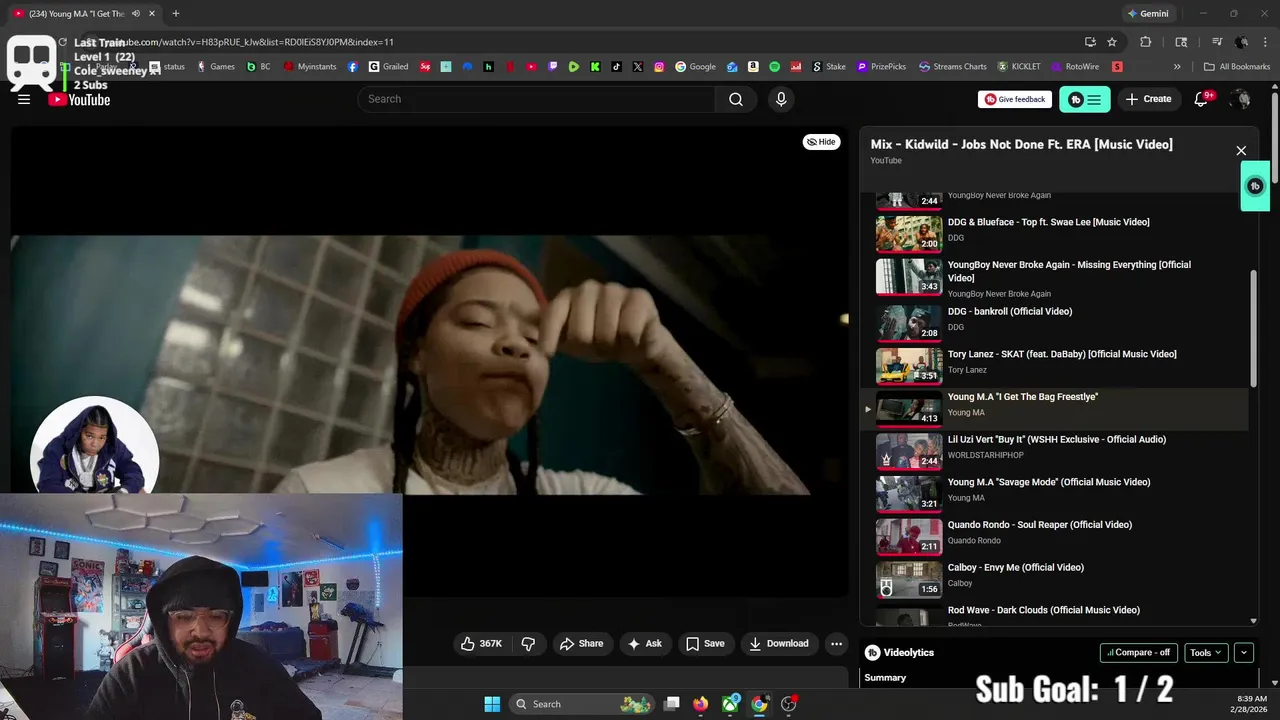
Task: Open Firefox from the taskbar
Action: 700,704
